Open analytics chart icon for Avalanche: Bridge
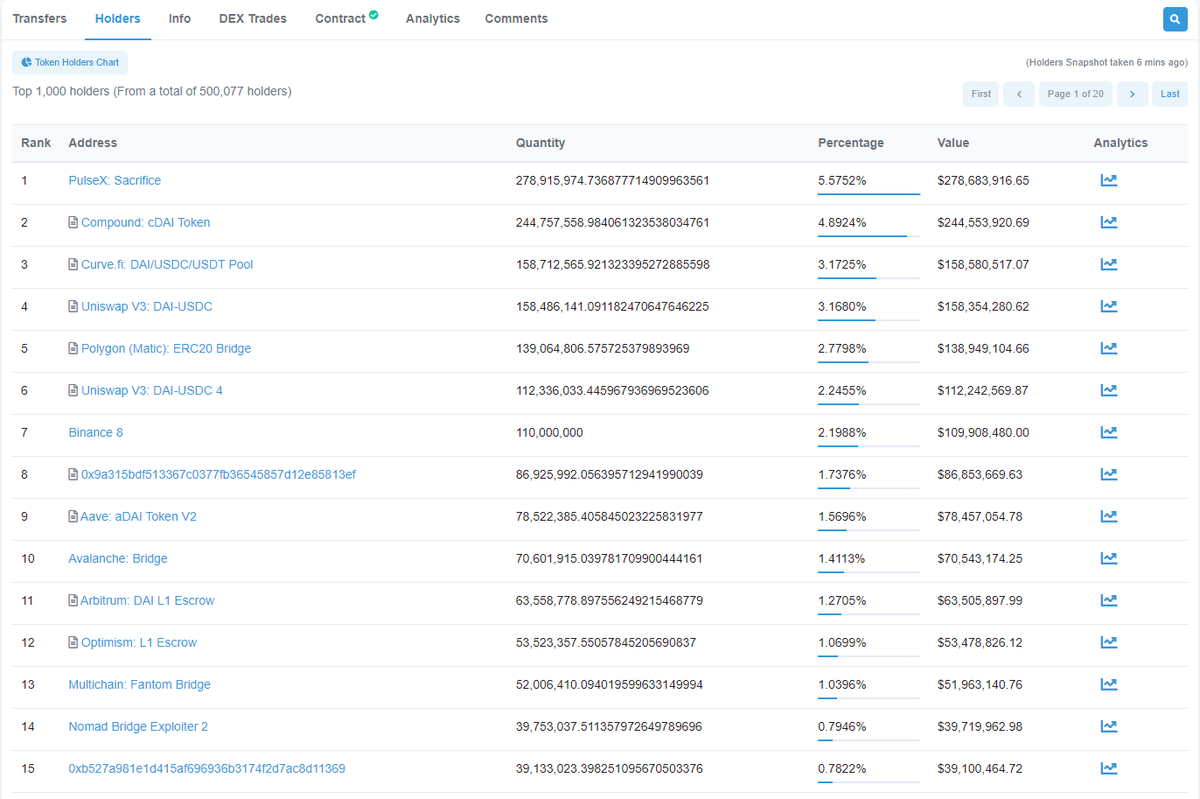Screen dimensions: 1200x799 [x=1108, y=559]
